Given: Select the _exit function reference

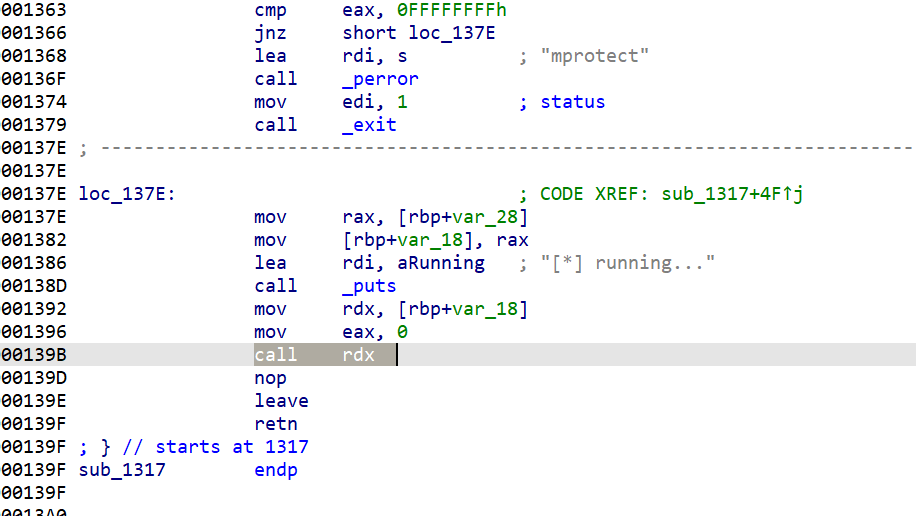Looking at the screenshot, I should click(x=369, y=125).
